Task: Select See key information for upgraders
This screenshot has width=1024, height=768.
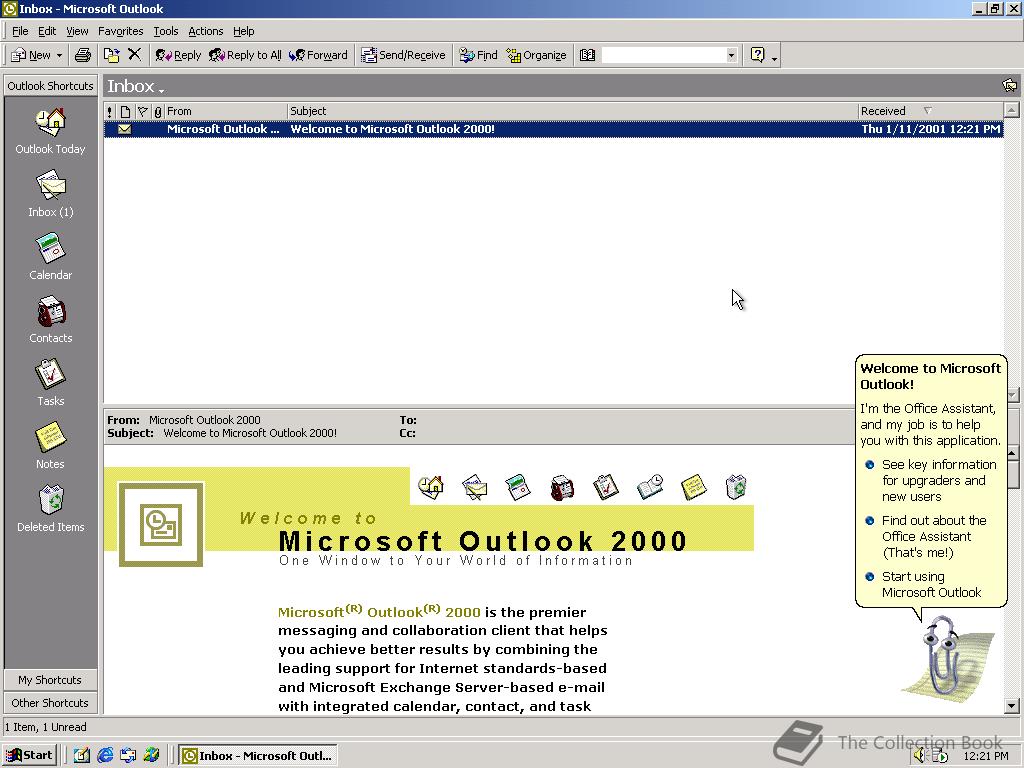Action: pos(932,480)
